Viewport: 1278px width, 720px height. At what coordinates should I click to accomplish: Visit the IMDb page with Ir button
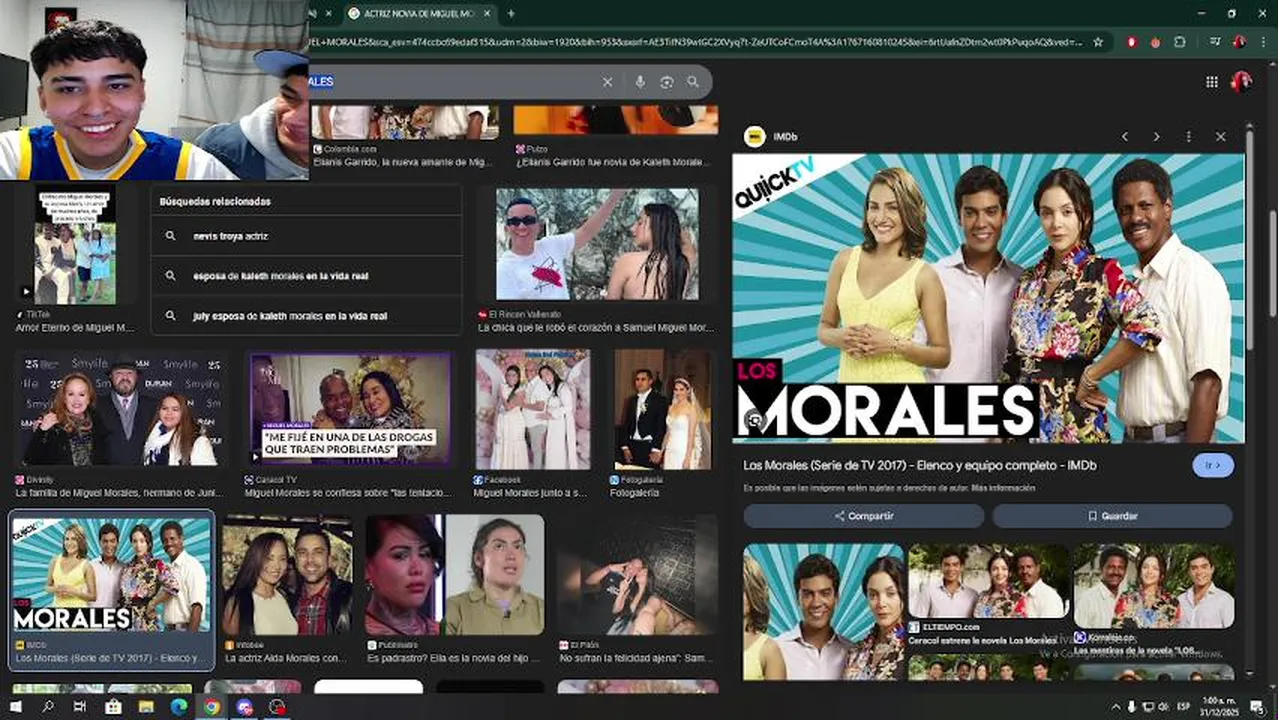coord(1213,465)
